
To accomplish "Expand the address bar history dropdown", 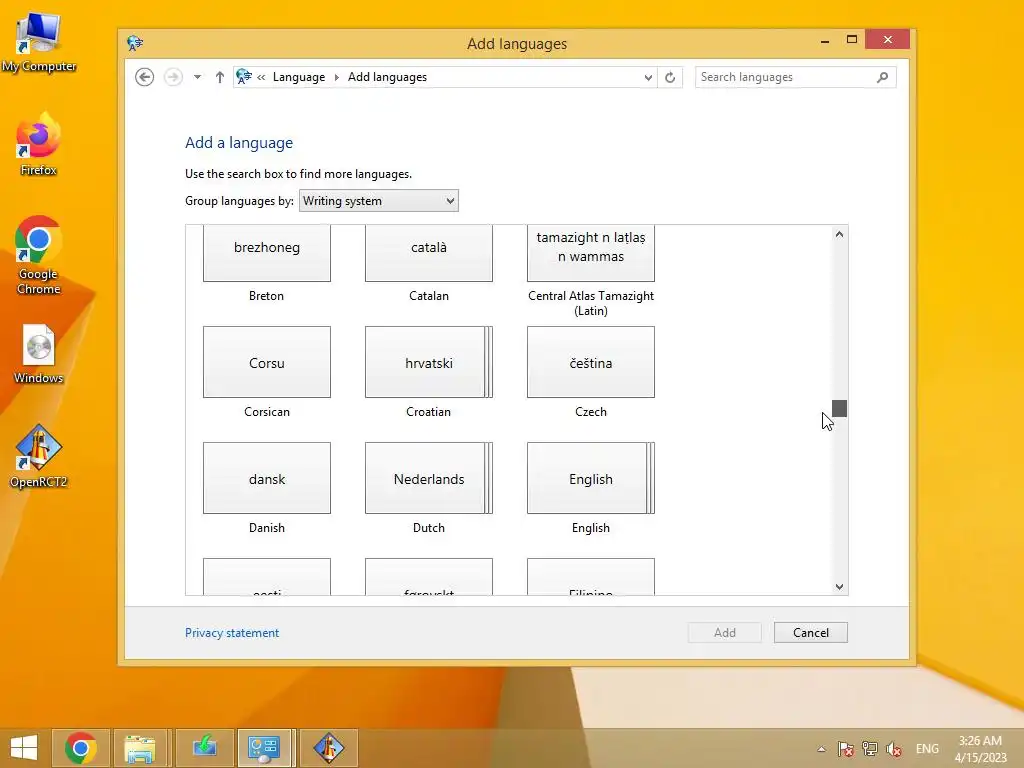I will tap(648, 77).
